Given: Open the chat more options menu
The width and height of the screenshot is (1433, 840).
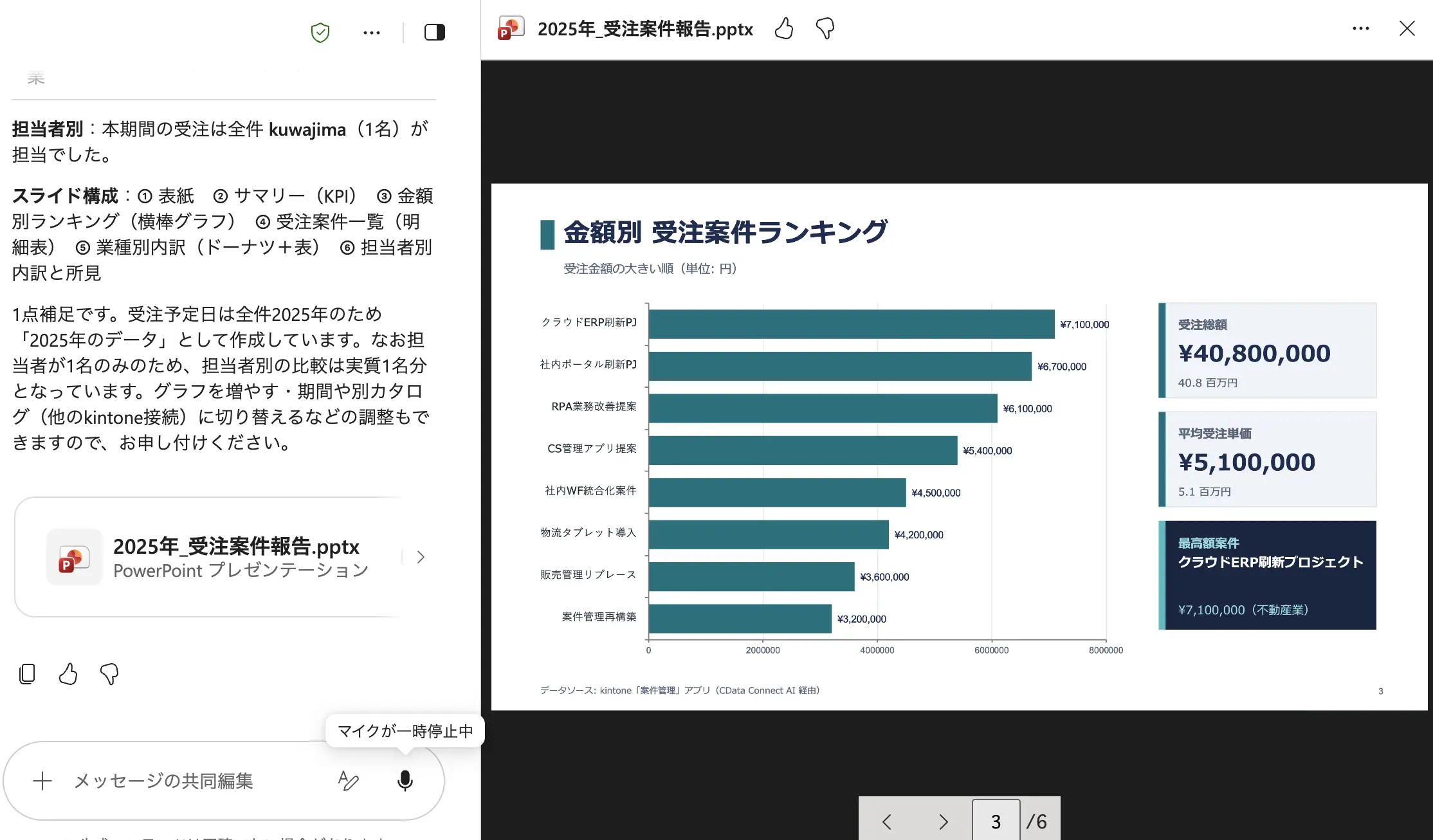Looking at the screenshot, I should point(371,32).
